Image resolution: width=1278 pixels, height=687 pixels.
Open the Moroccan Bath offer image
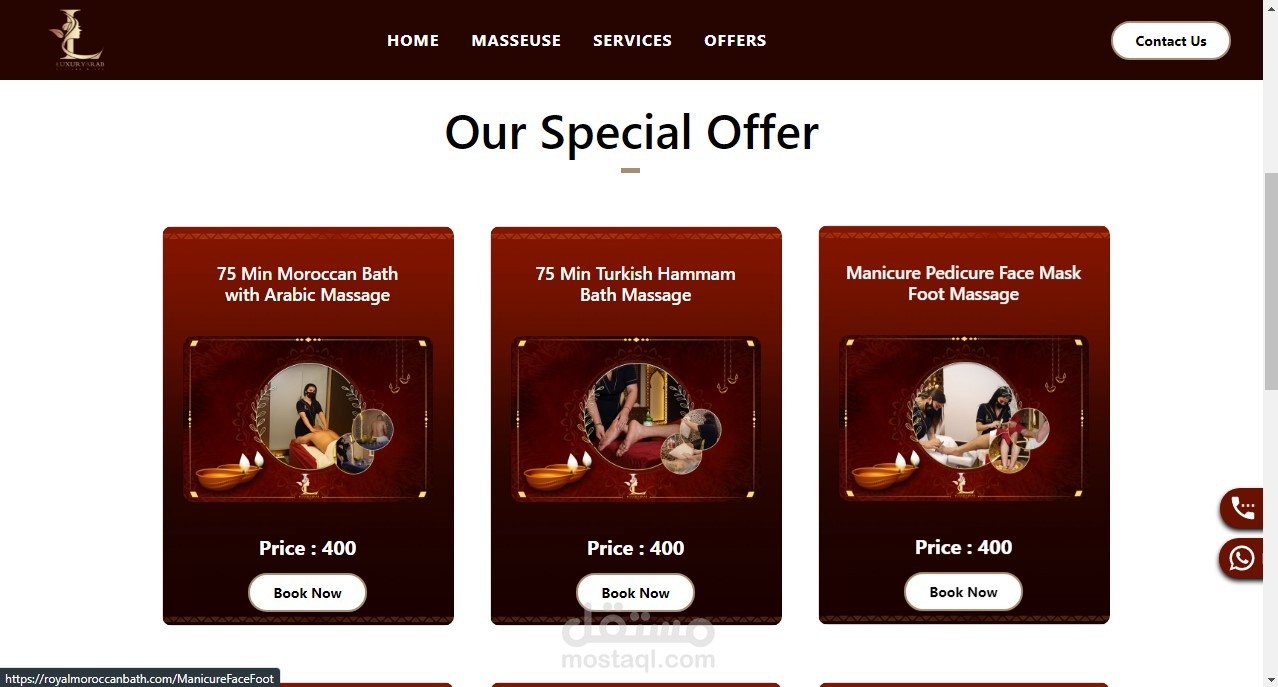[x=308, y=419]
